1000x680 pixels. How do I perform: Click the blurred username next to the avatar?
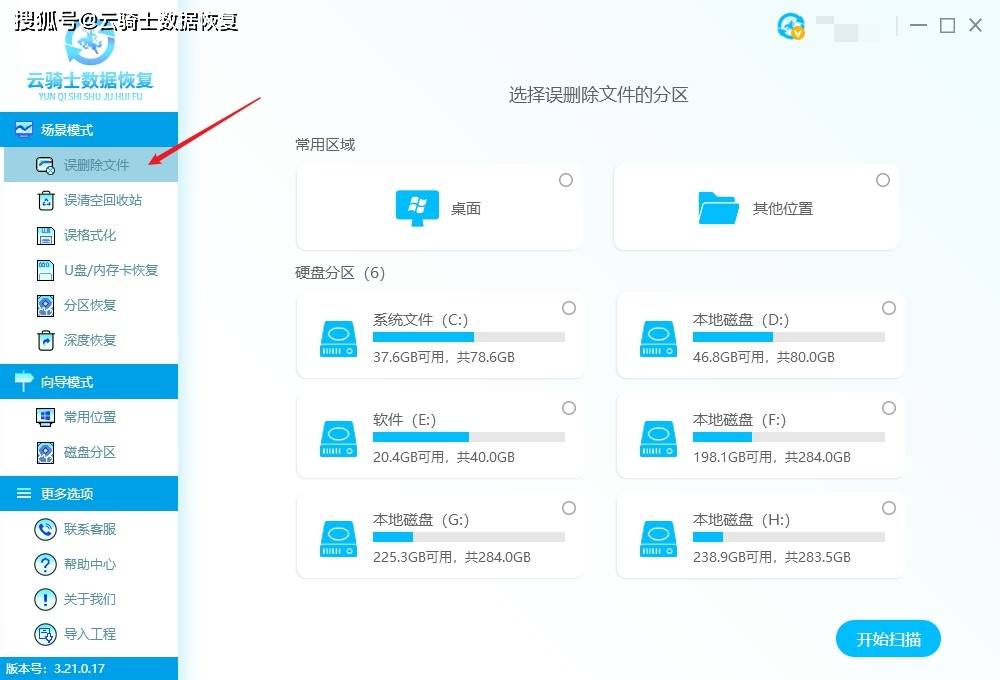tap(846, 28)
